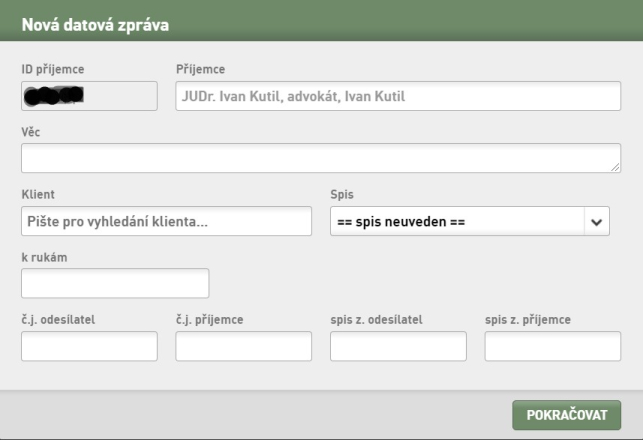This screenshot has width=643, height=440.
Task: Click inside the Věc subject textarea
Action: (x=321, y=158)
